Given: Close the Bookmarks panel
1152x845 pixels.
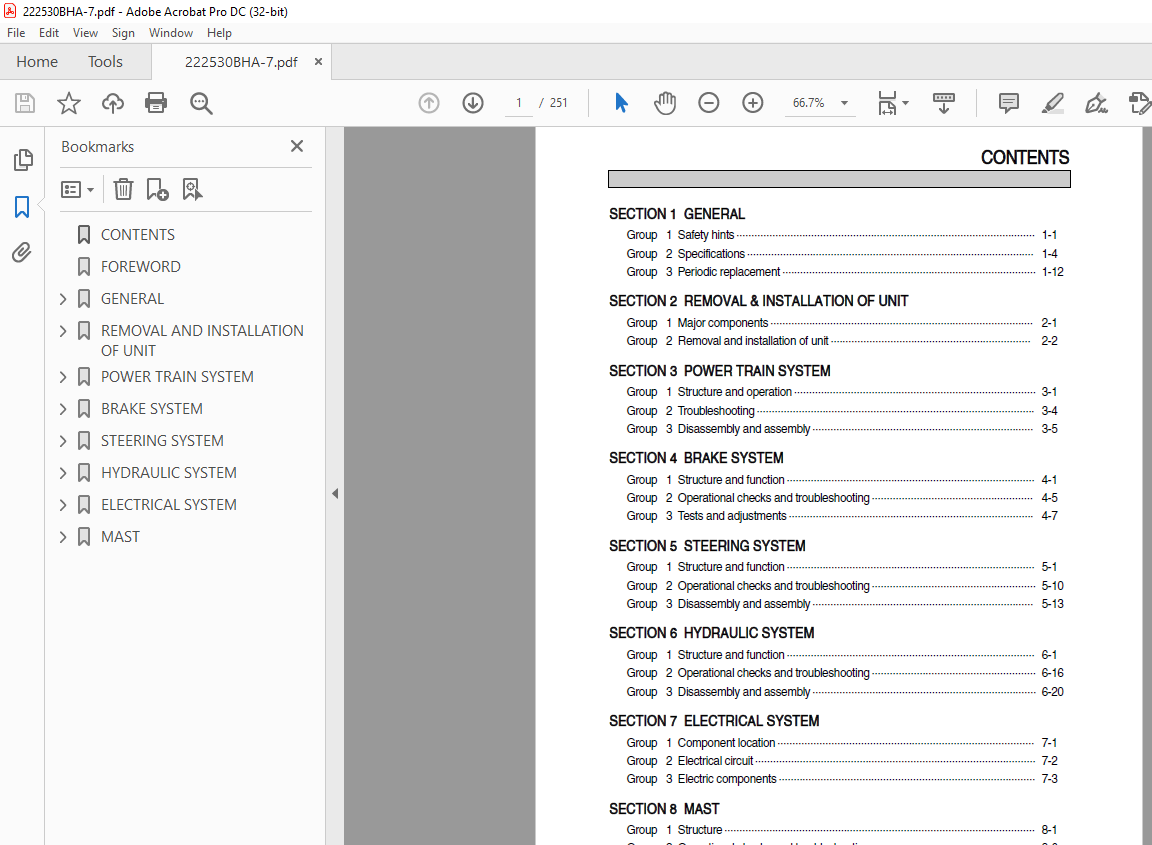Looking at the screenshot, I should pos(297,146).
